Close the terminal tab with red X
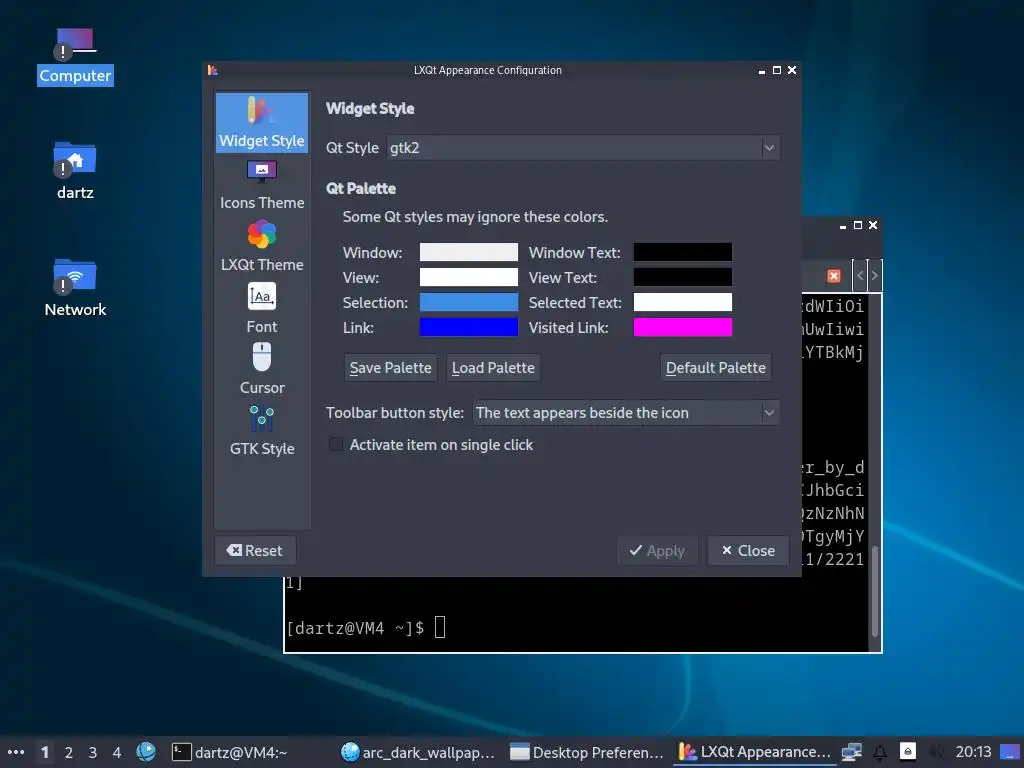 [x=834, y=276]
